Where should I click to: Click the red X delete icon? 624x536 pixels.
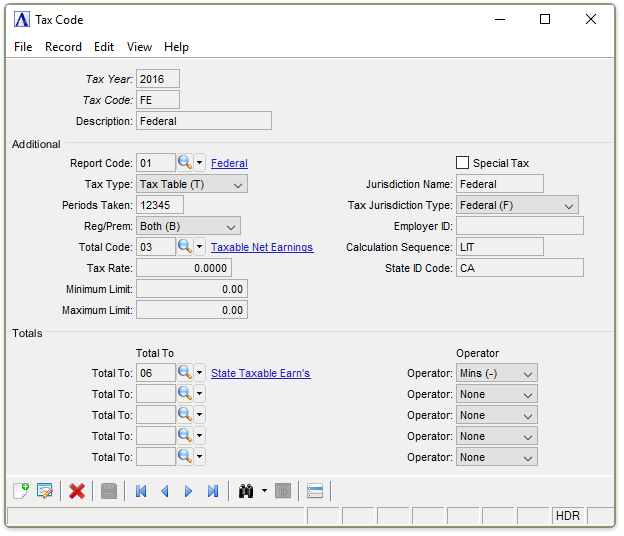tap(76, 491)
